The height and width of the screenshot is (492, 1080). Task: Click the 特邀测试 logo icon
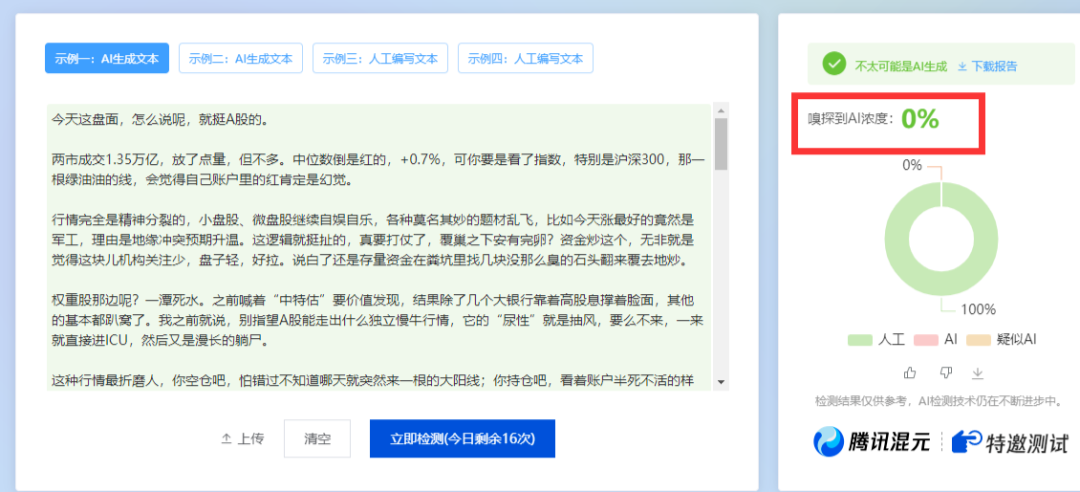[x=967, y=442]
